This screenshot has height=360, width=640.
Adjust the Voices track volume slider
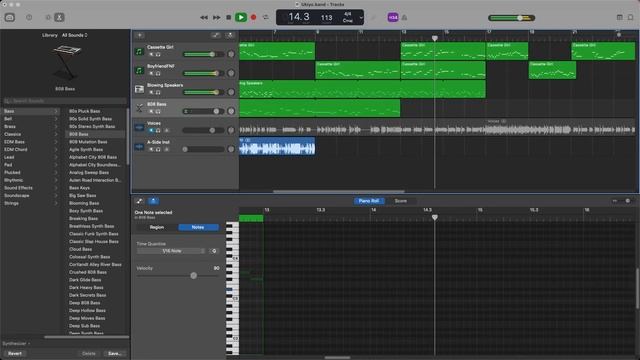pyautogui.click(x=203, y=130)
